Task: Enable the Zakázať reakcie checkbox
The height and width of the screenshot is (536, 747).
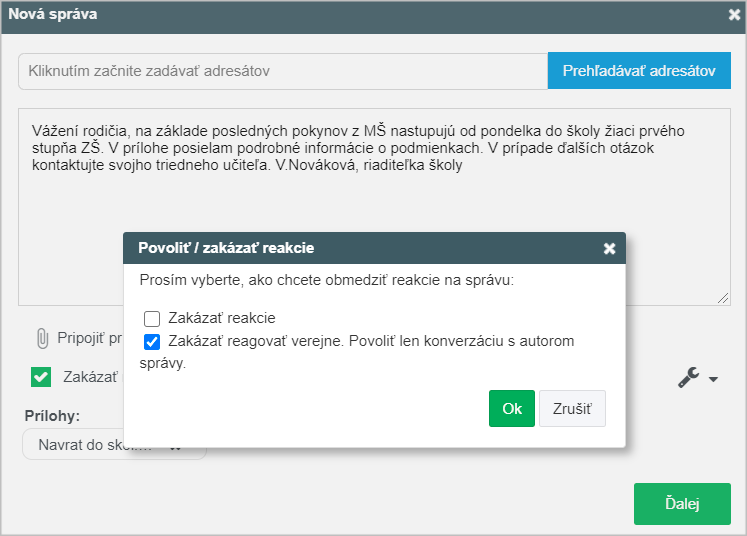Action: coord(152,318)
